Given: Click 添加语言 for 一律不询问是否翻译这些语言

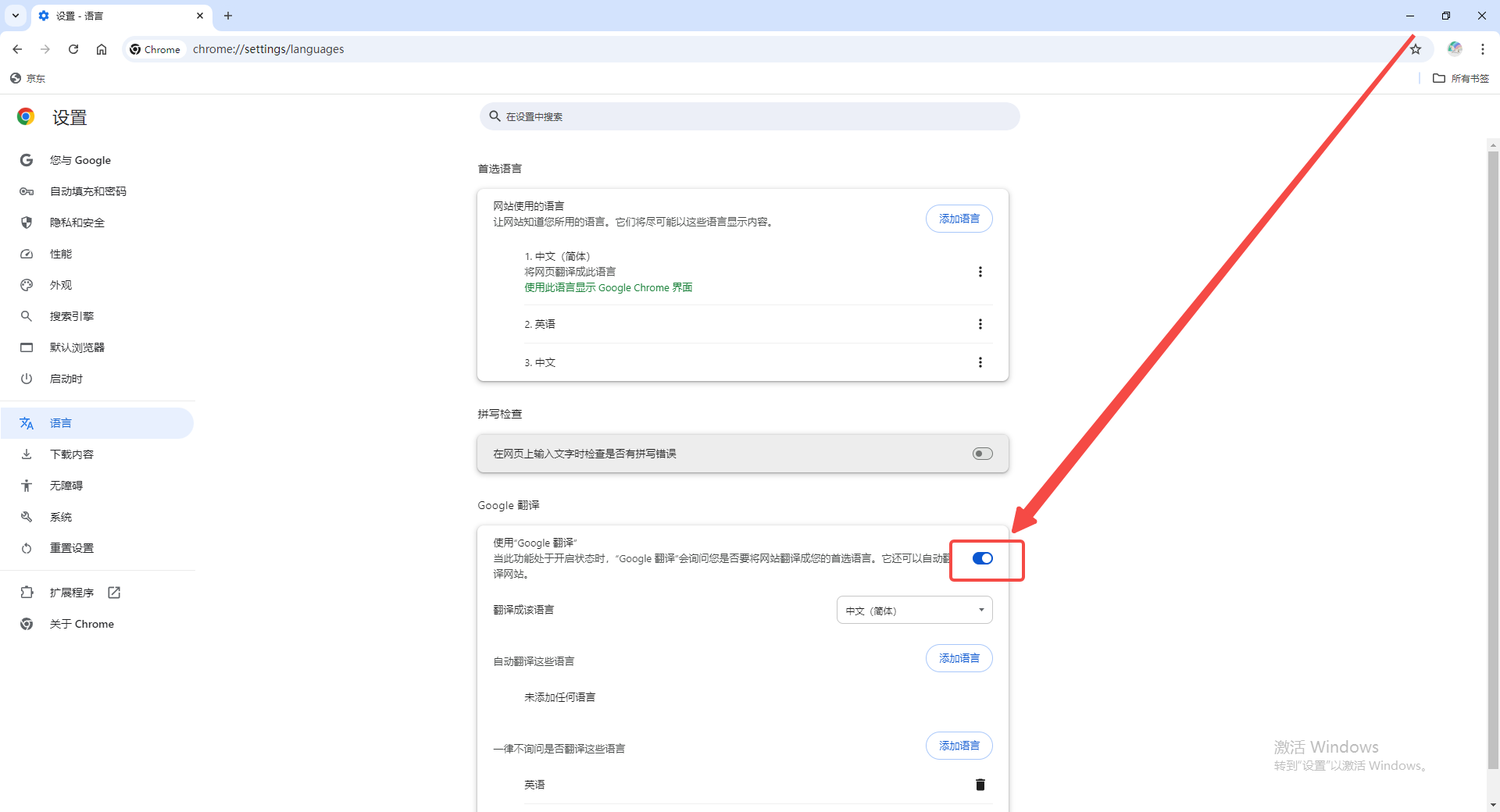Looking at the screenshot, I should tap(959, 746).
